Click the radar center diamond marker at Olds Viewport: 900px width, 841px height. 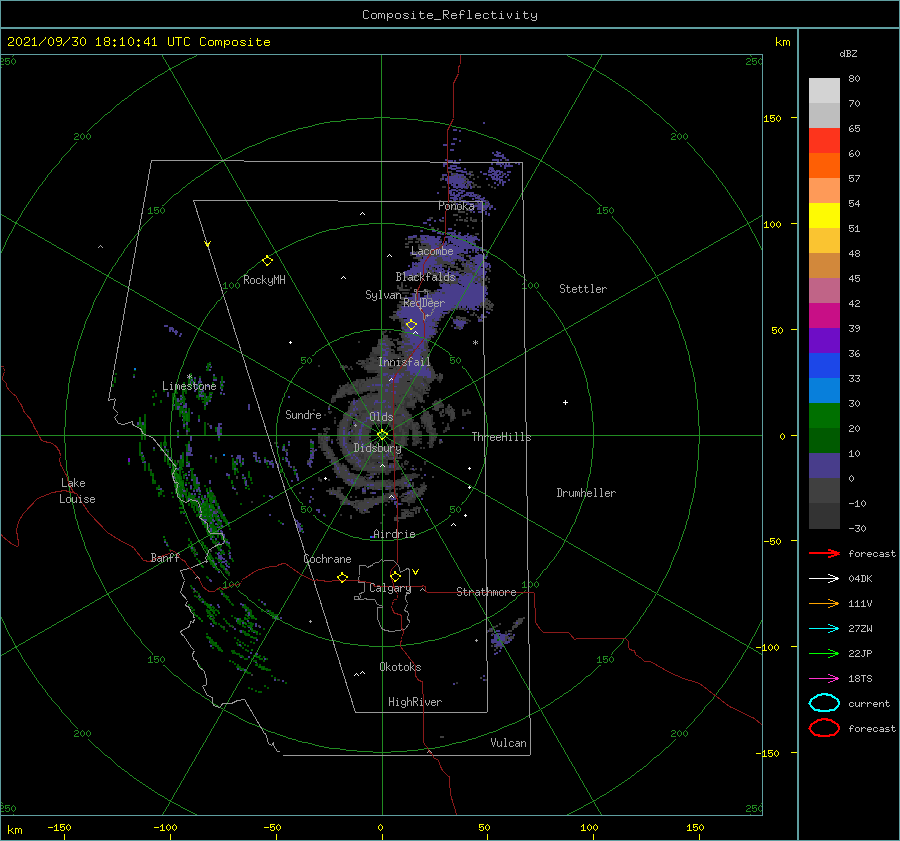point(382,435)
